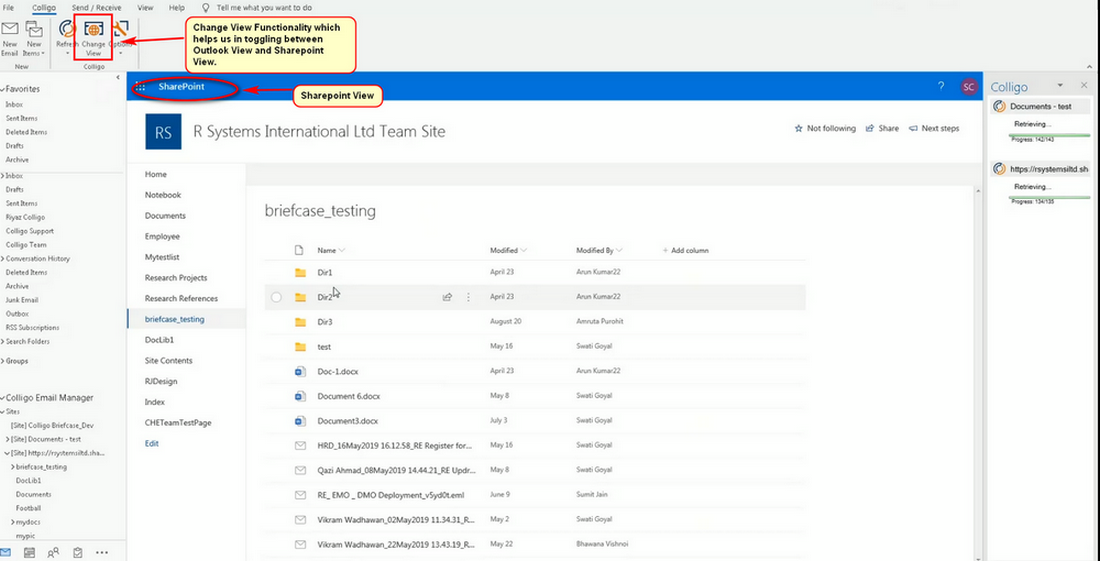Expand the Search Folders node

tap(3, 342)
